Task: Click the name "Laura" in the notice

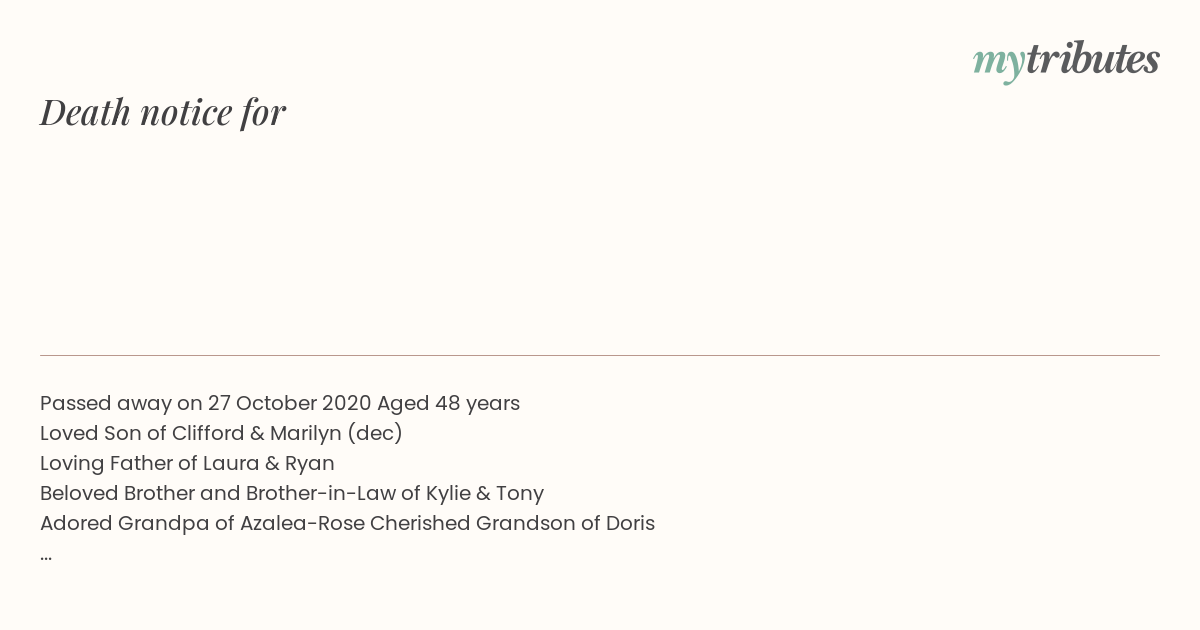Action: (x=230, y=463)
